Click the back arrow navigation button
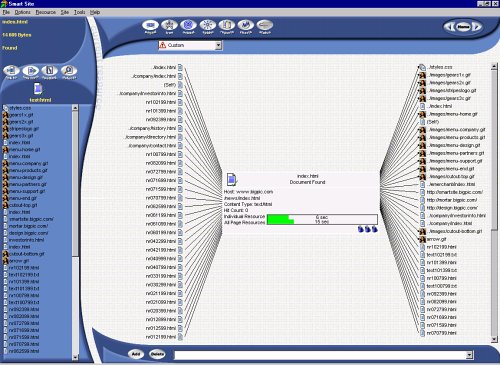This screenshot has height=365, width=500. click(450, 27)
